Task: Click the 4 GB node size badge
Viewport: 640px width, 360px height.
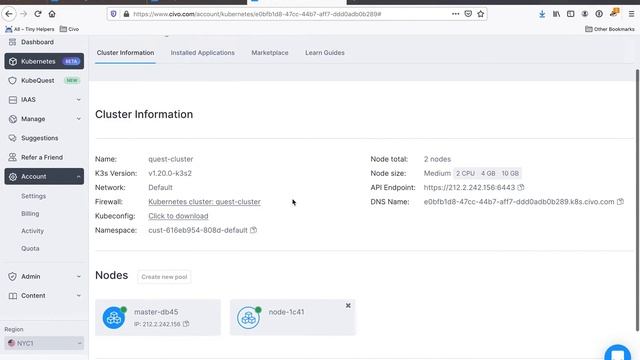Action: (x=488, y=173)
